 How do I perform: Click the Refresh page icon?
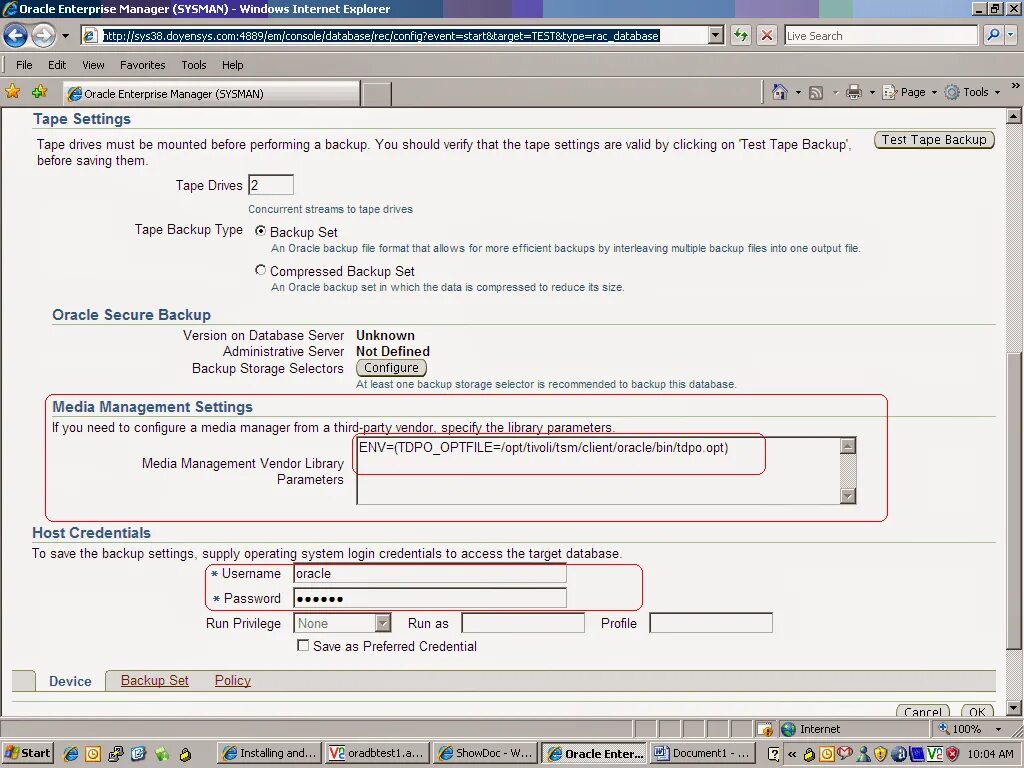point(741,36)
